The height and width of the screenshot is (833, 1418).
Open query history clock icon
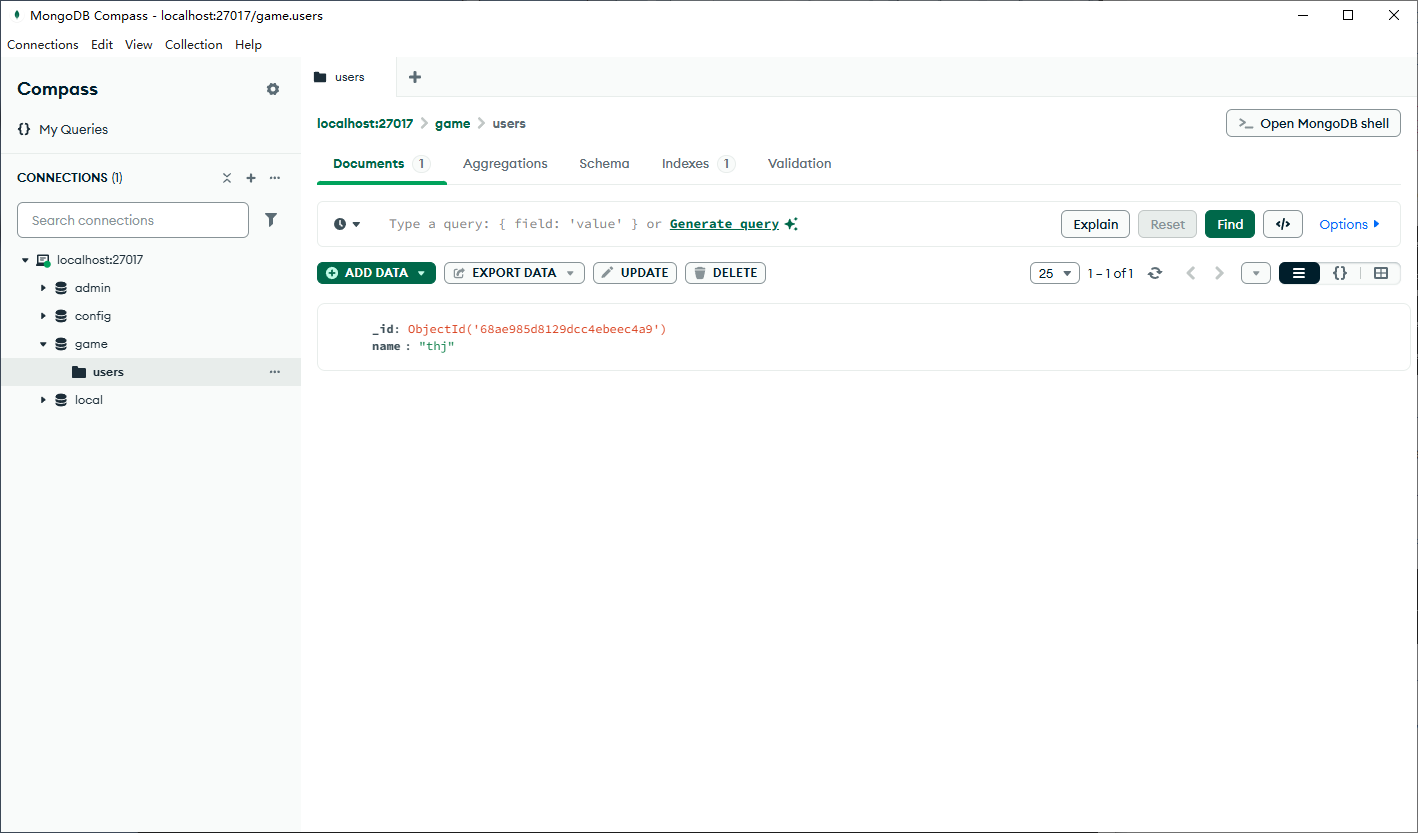[x=340, y=224]
